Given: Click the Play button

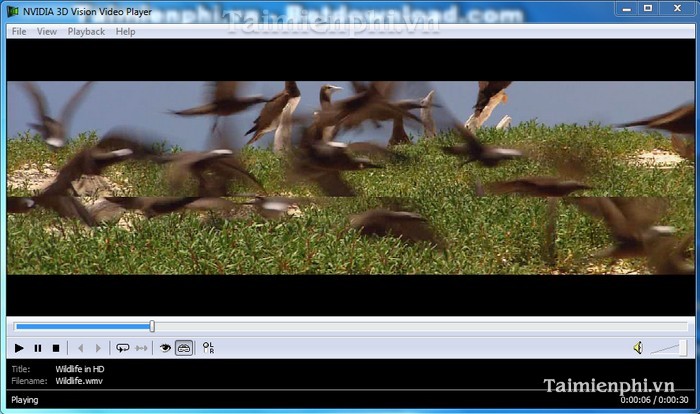Looking at the screenshot, I should coord(19,348).
